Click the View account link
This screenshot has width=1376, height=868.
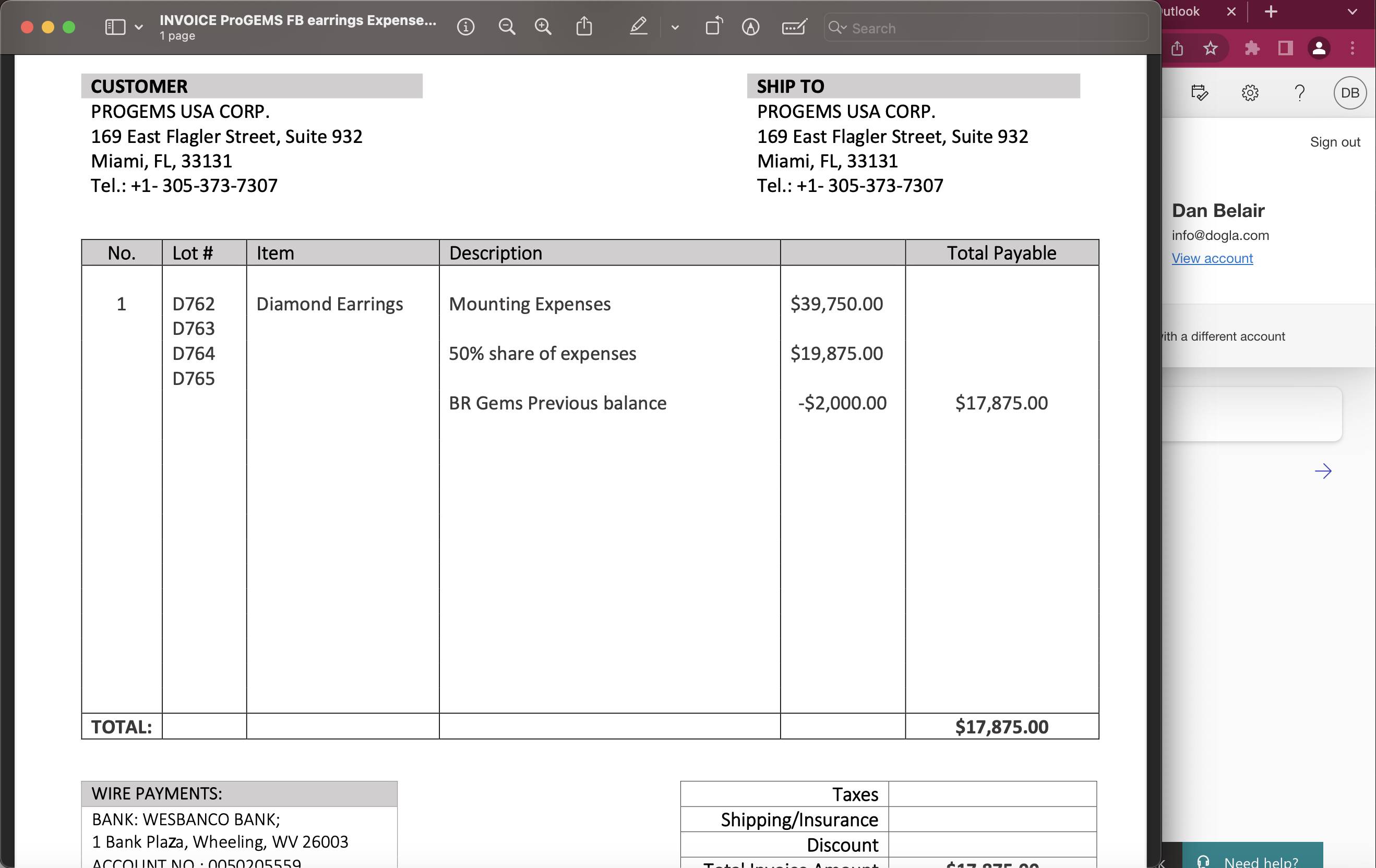pyautogui.click(x=1212, y=258)
